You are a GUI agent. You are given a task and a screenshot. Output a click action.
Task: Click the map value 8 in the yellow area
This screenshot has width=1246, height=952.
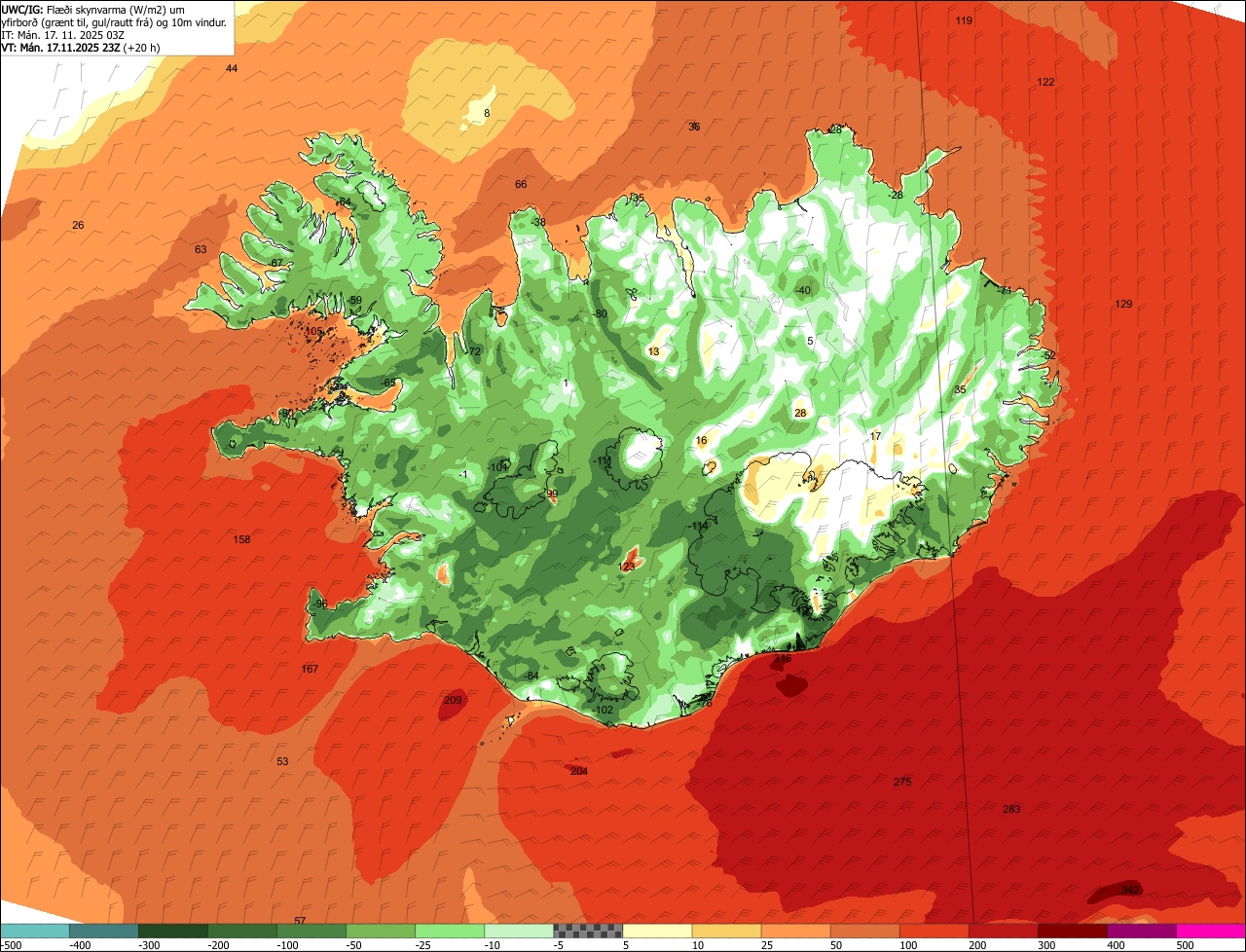[487, 114]
